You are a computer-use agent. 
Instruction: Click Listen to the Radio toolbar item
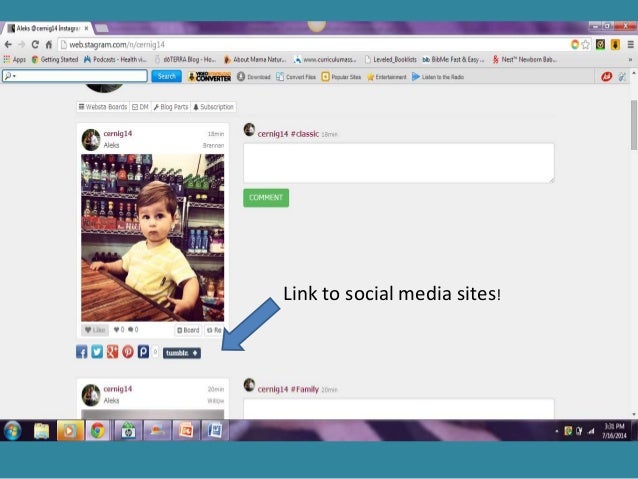tap(438, 77)
